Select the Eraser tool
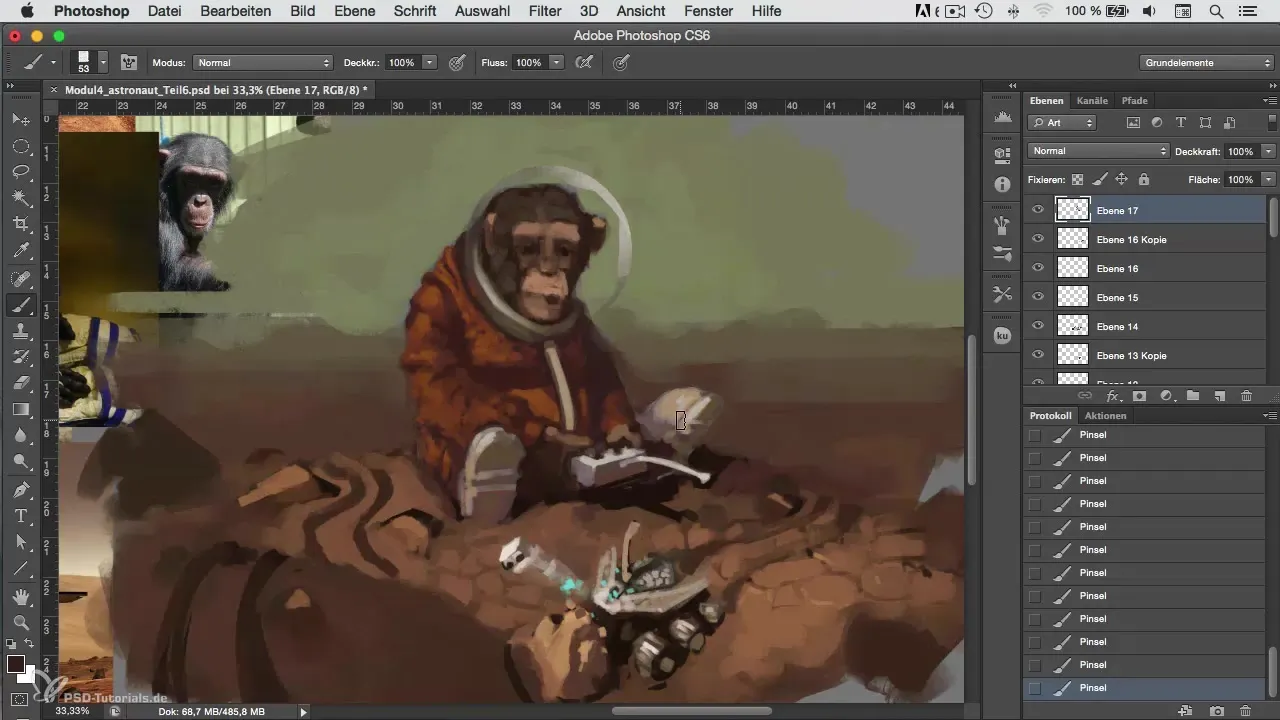 pyautogui.click(x=20, y=383)
